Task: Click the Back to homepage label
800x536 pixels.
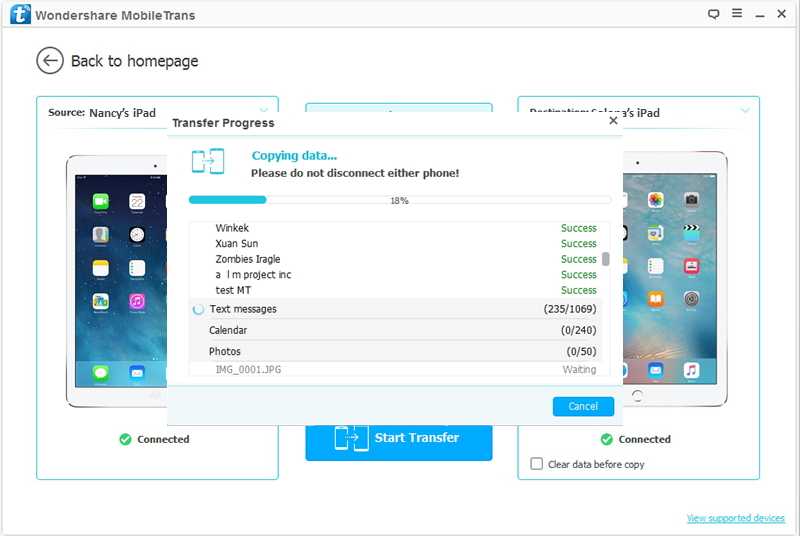Action: point(135,61)
